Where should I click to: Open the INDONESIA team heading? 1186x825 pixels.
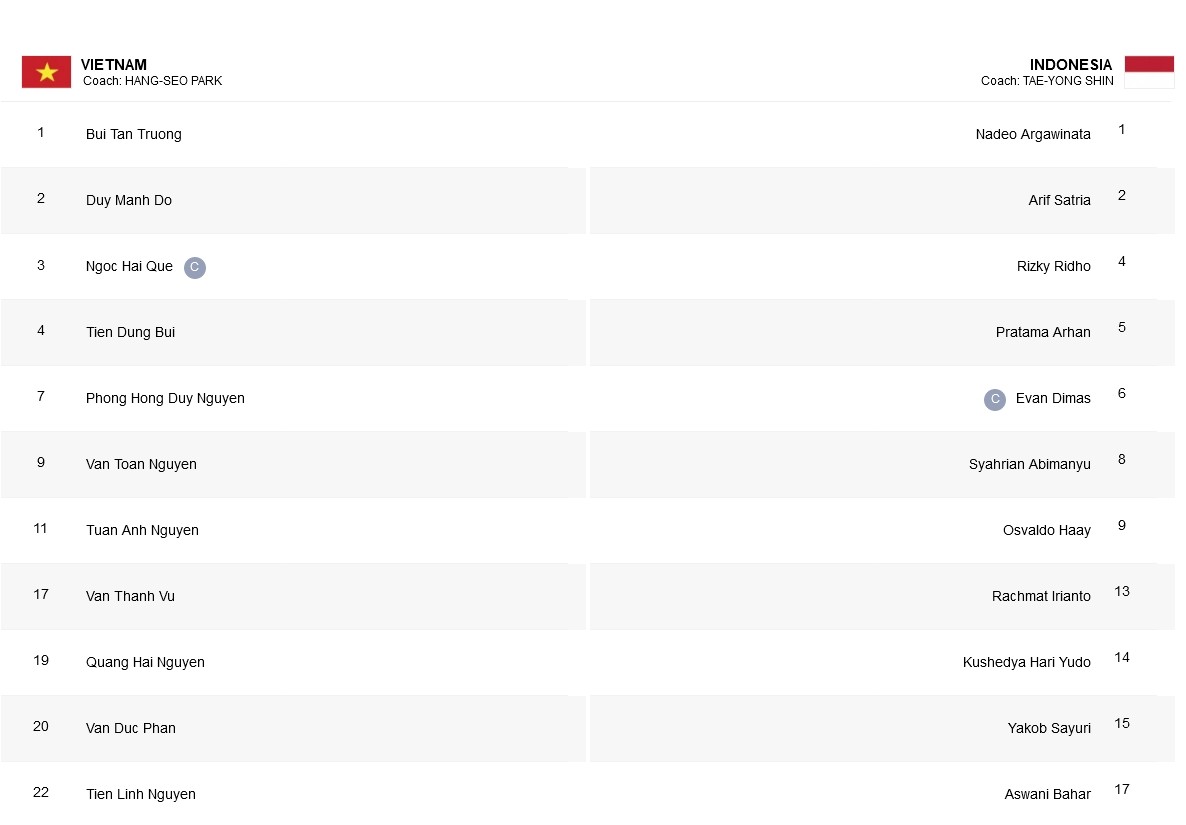coord(1070,64)
